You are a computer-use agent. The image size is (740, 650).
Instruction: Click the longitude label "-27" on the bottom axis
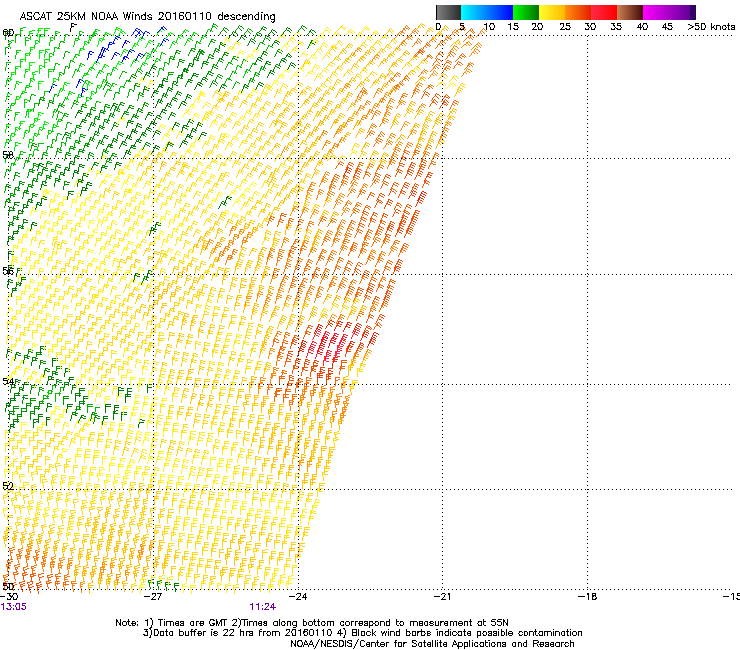[153, 596]
